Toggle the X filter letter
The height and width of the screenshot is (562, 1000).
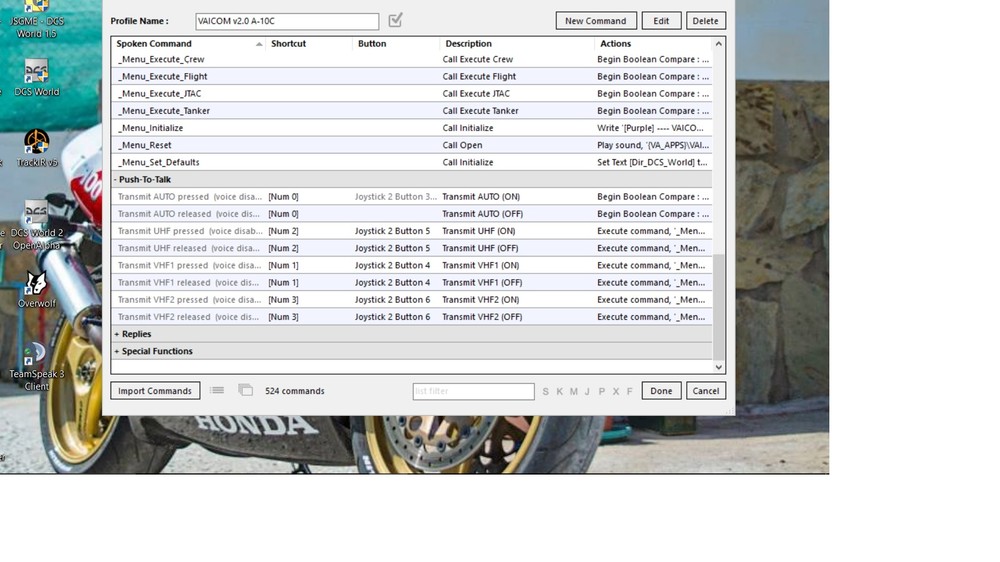(x=615, y=391)
